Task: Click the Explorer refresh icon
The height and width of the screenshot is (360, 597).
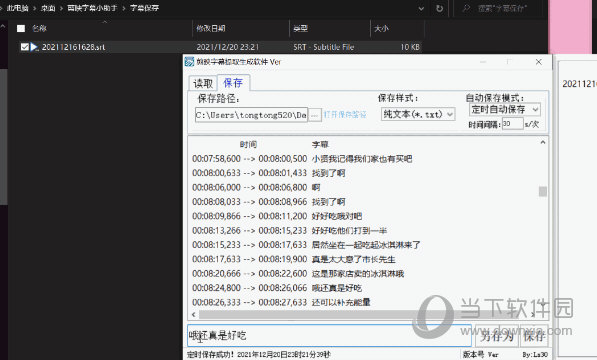Action: coord(439,8)
